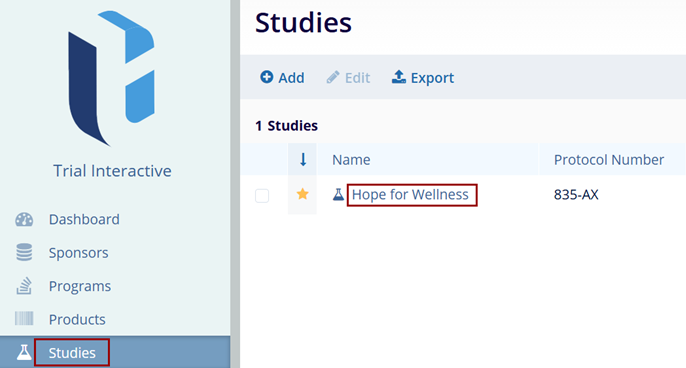Click flask icon beside Hope for Wellness
686x368 pixels.
[x=338, y=194]
